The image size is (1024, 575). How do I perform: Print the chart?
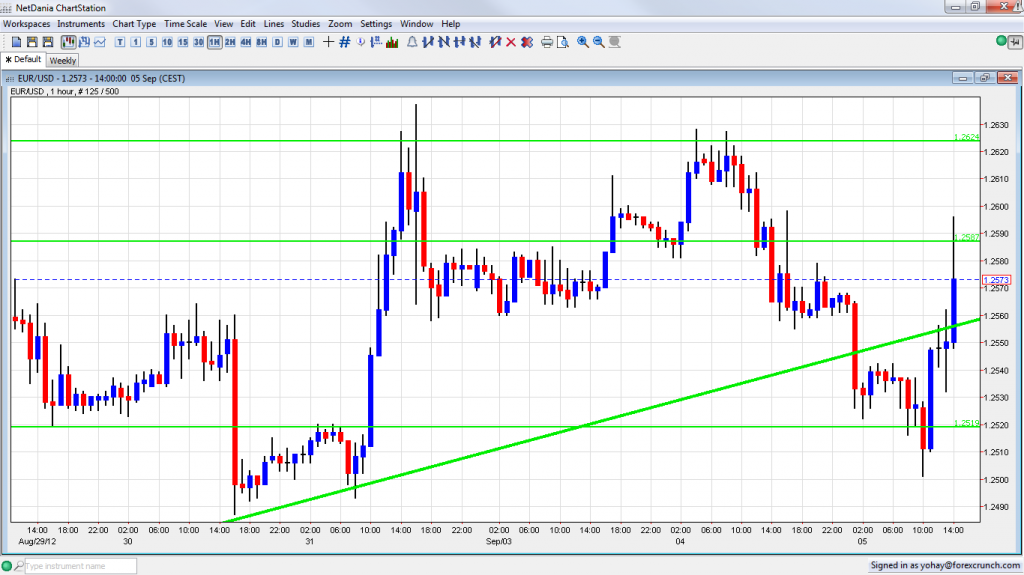coord(547,42)
